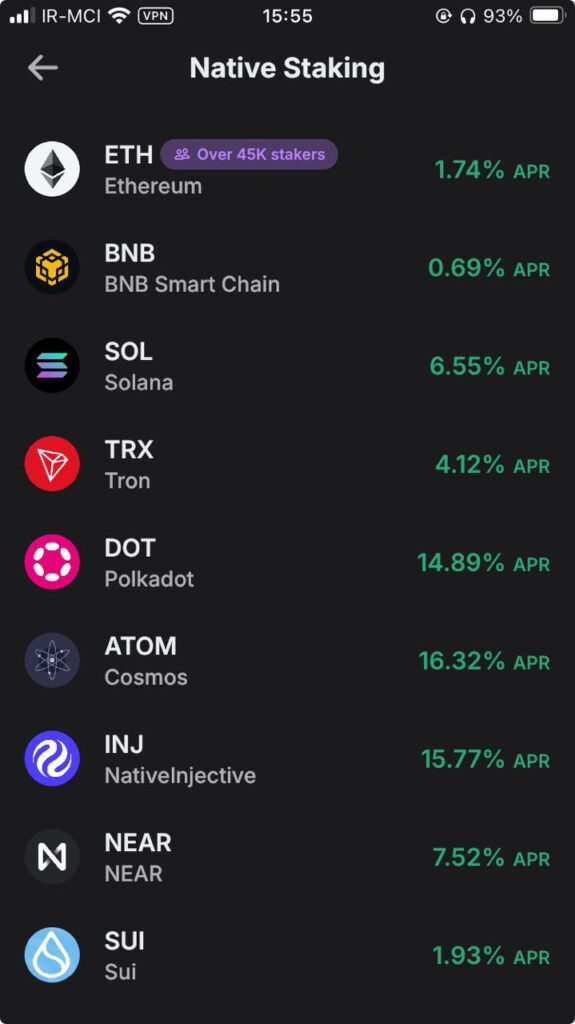Screen dimensions: 575x1024
Task: Select the INJ NativeInjective label
Action: pos(180,760)
